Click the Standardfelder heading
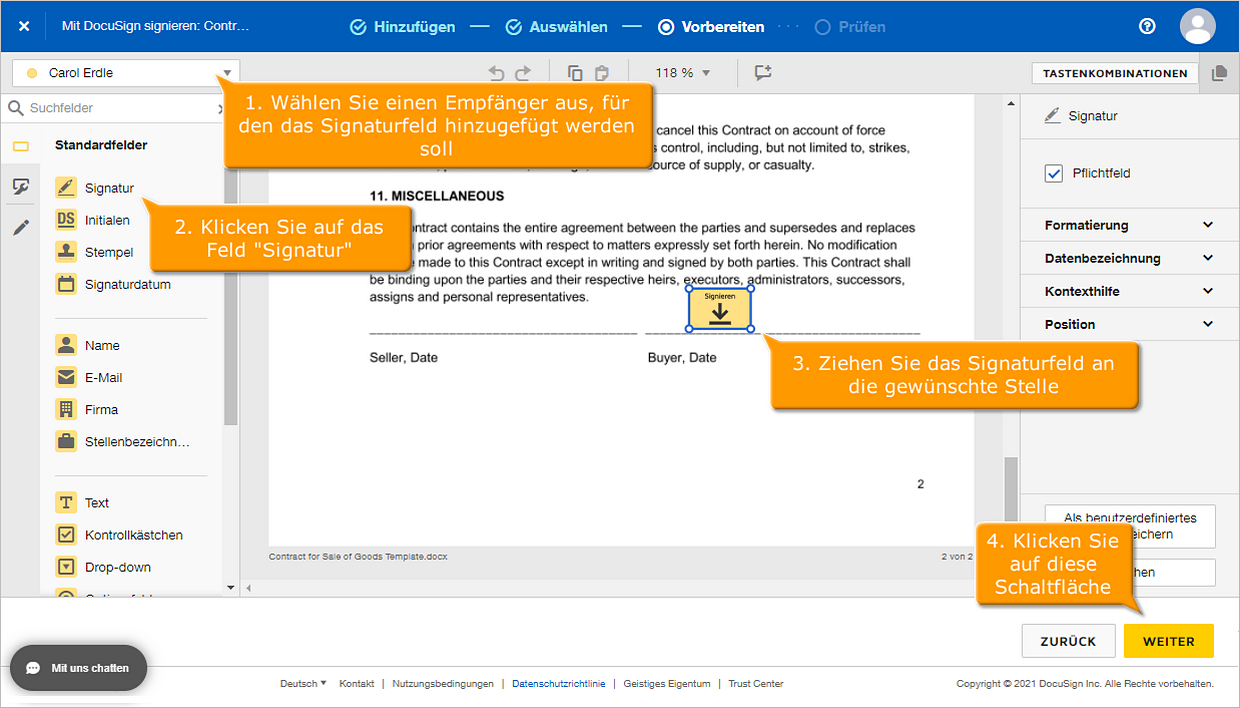This screenshot has height=708, width=1240. 101,145
